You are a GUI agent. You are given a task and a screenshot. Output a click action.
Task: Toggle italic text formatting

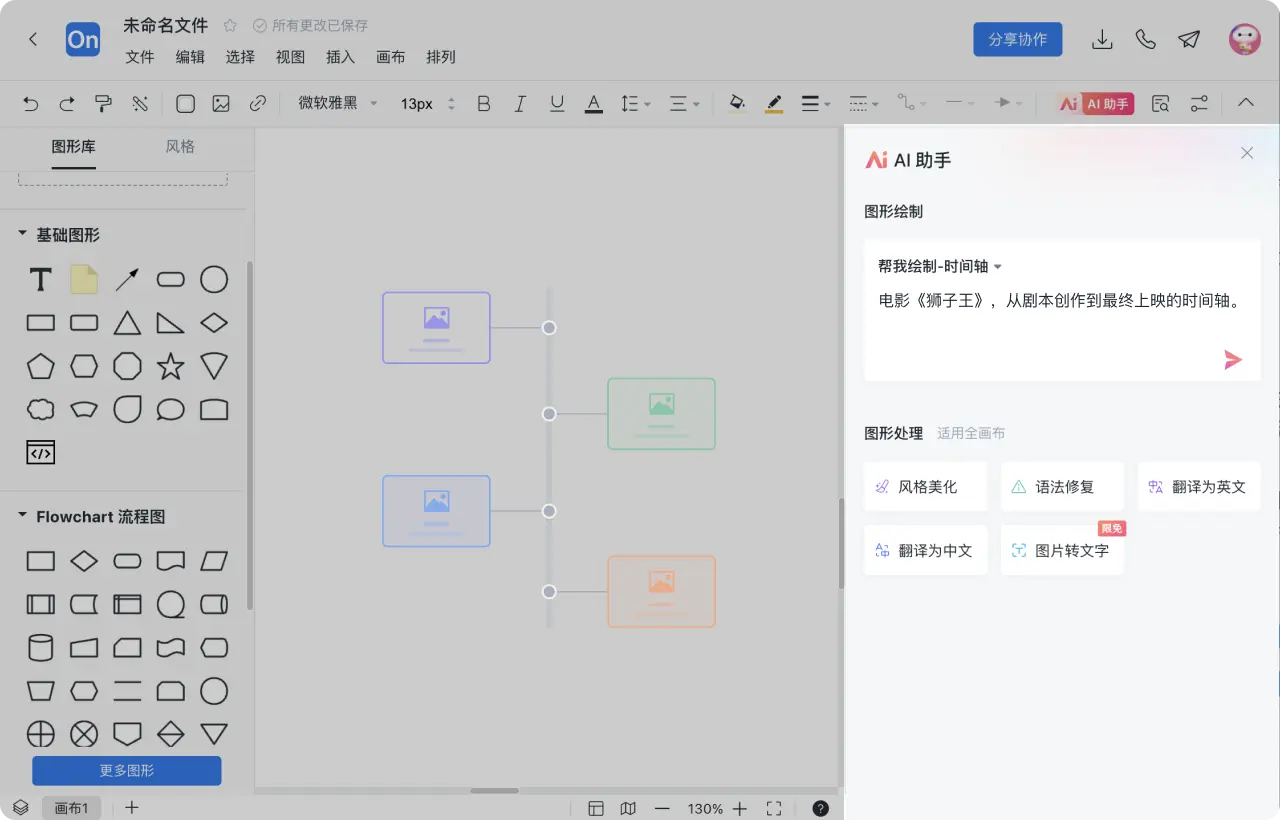[520, 103]
